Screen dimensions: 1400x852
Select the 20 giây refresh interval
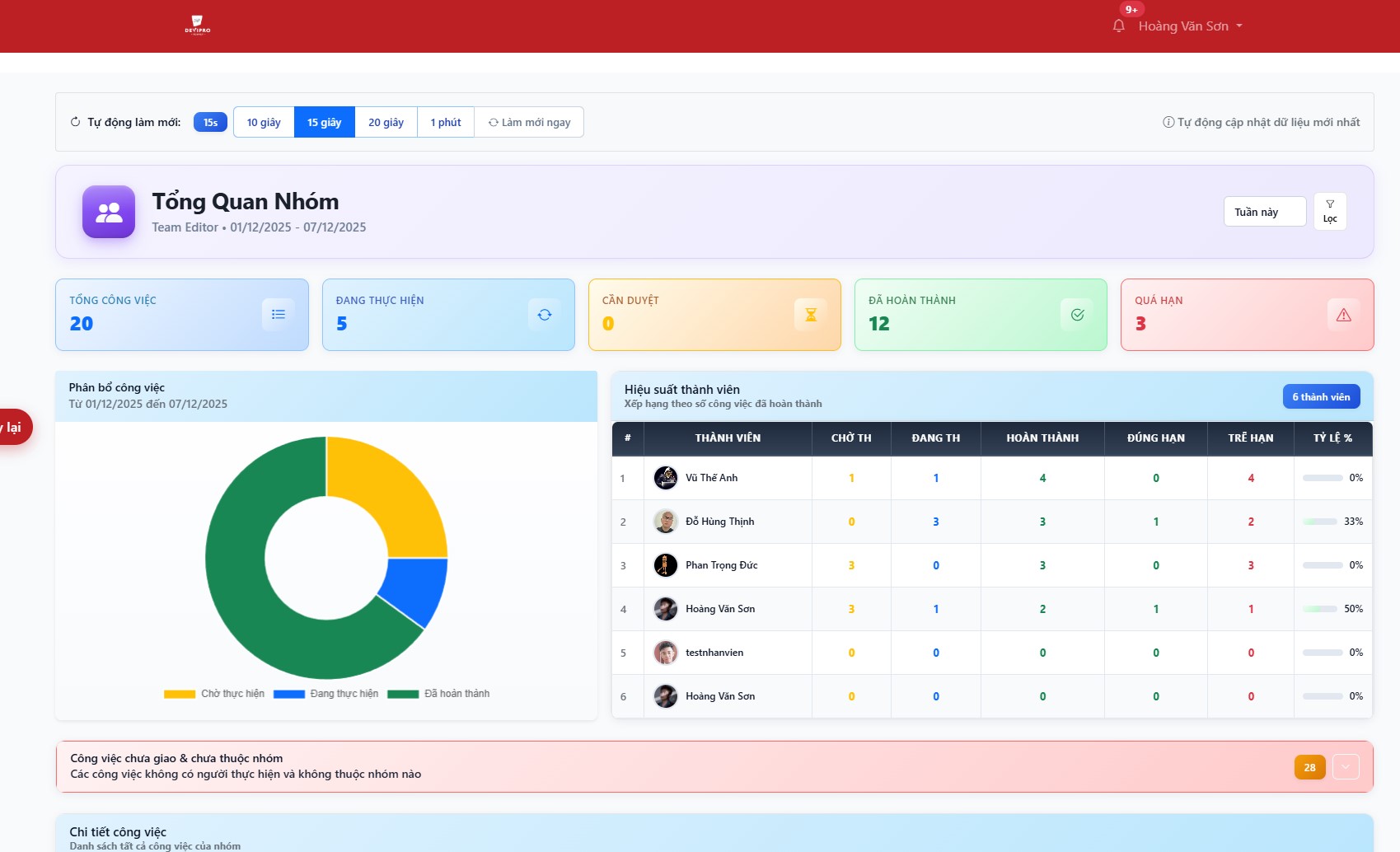pyautogui.click(x=385, y=121)
